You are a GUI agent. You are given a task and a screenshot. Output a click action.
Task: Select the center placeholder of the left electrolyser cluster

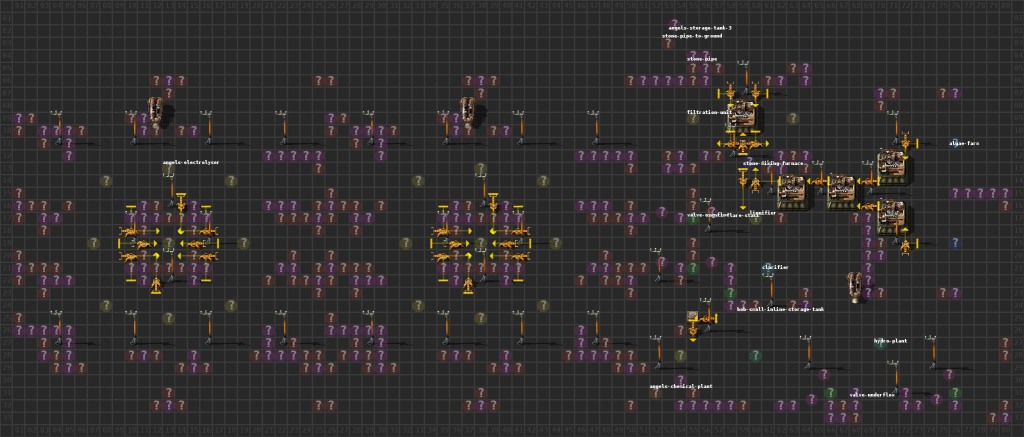[x=168, y=243]
